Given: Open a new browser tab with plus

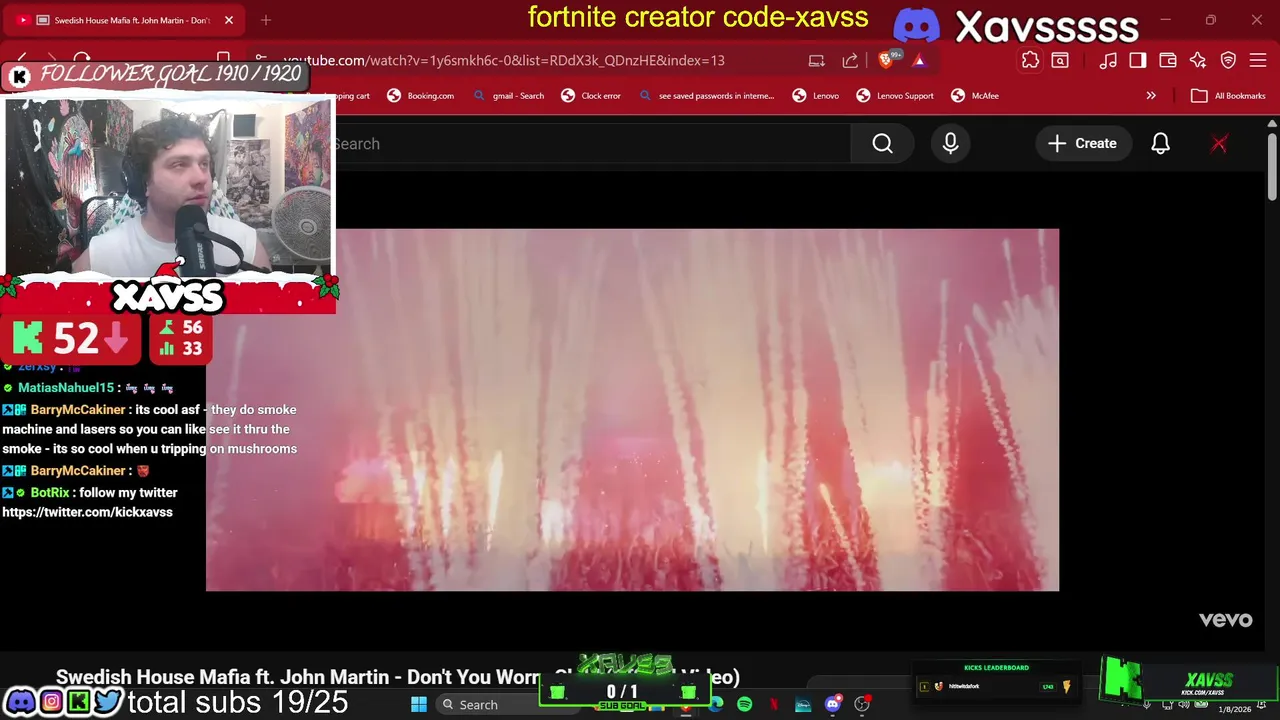Looking at the screenshot, I should (266, 20).
